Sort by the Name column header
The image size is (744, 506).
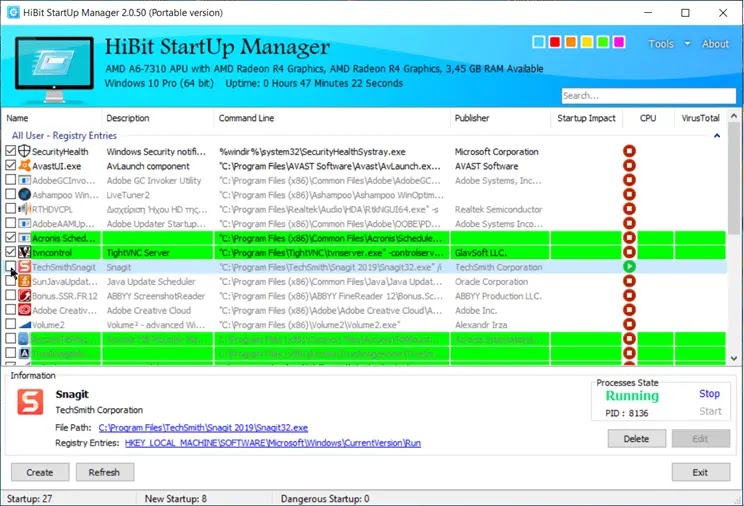(x=51, y=118)
